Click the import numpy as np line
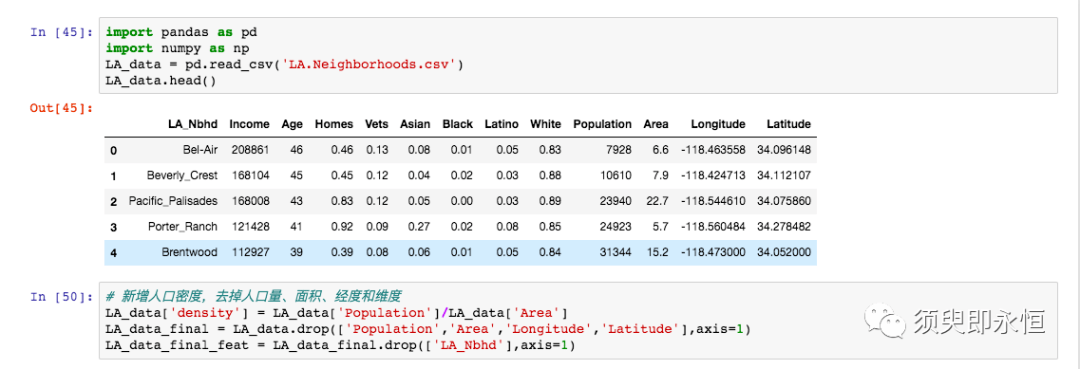The image size is (1080, 369). click(177, 49)
